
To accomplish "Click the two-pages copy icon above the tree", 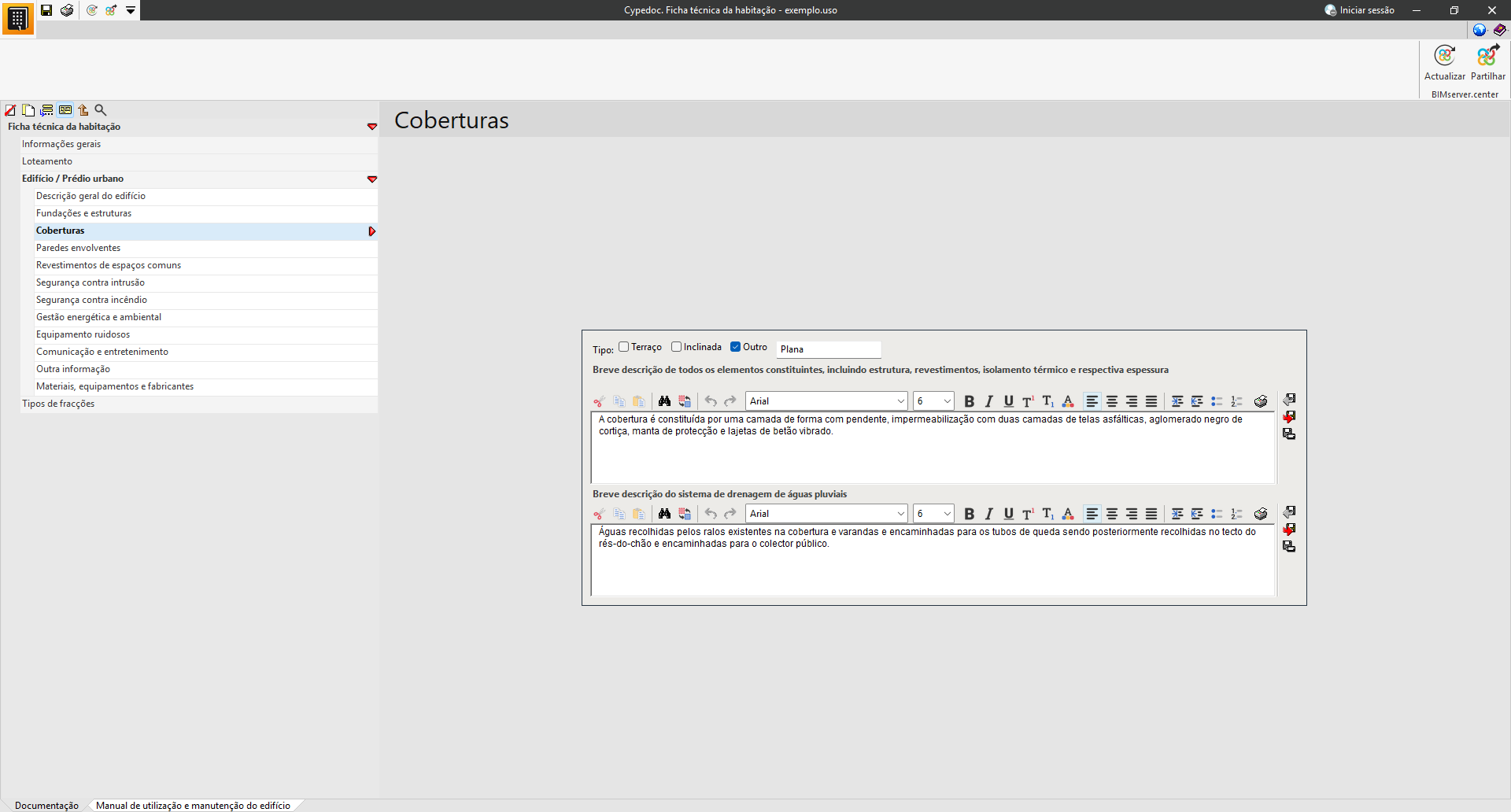I will (28, 110).
